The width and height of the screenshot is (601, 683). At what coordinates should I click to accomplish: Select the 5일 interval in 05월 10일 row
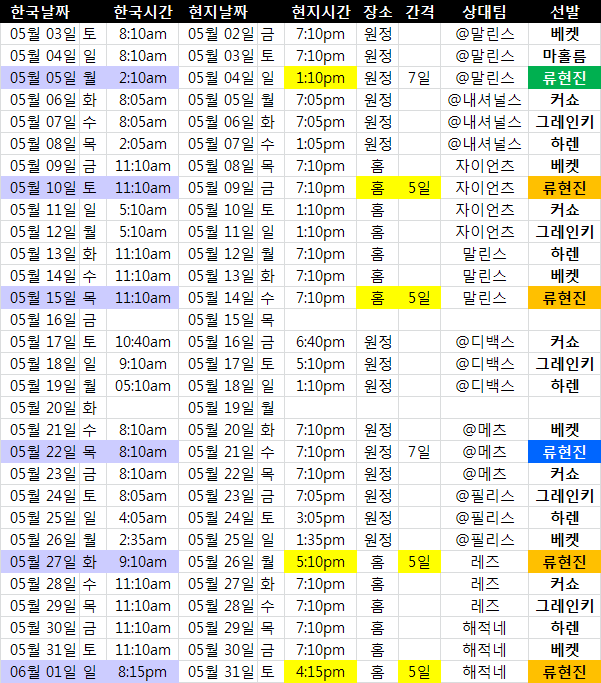419,188
